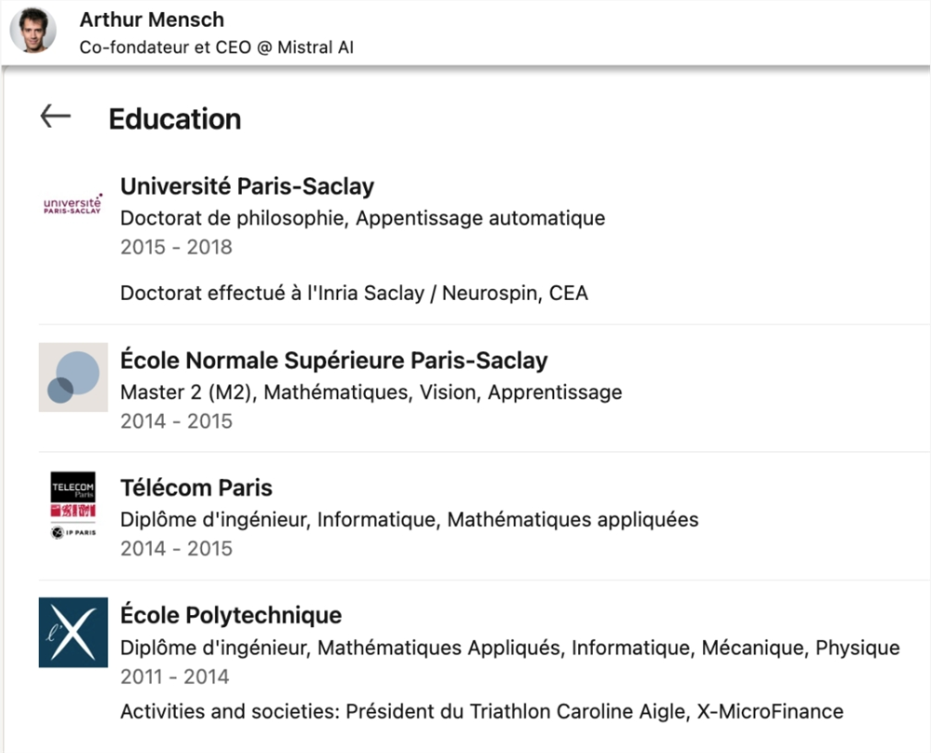
Task: Click the Polytechnique Mathématiques Appliqués degree line
Action: (x=510, y=648)
